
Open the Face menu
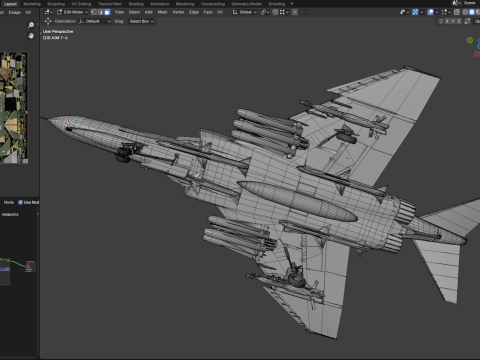[208, 12]
